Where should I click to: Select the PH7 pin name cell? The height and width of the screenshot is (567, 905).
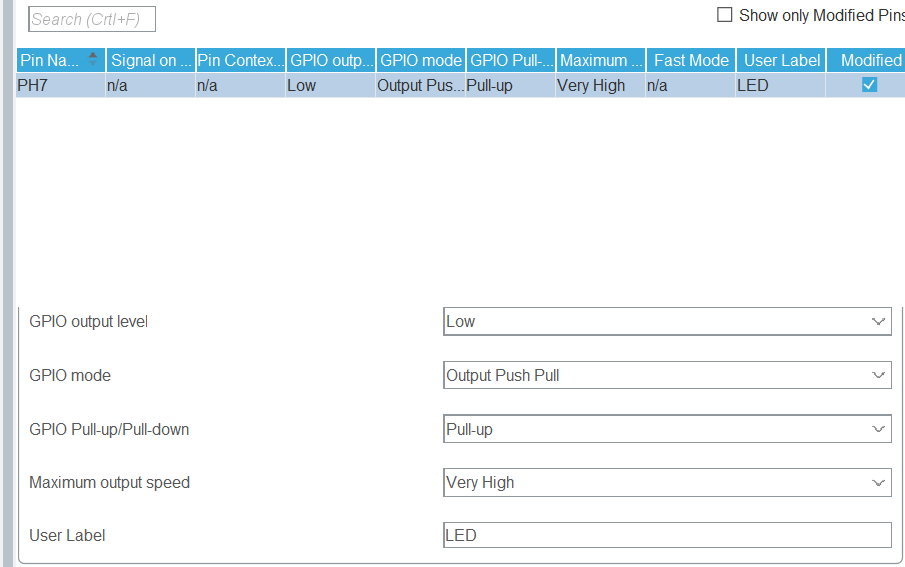61,85
